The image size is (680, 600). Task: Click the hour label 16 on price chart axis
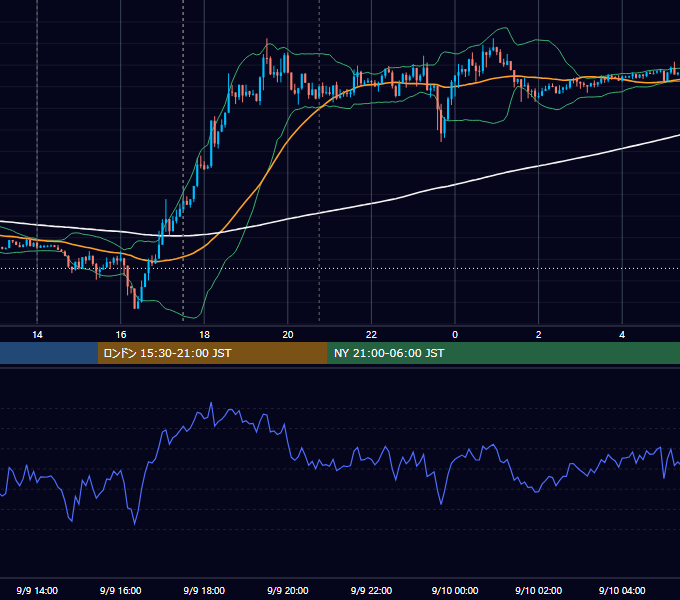121,335
